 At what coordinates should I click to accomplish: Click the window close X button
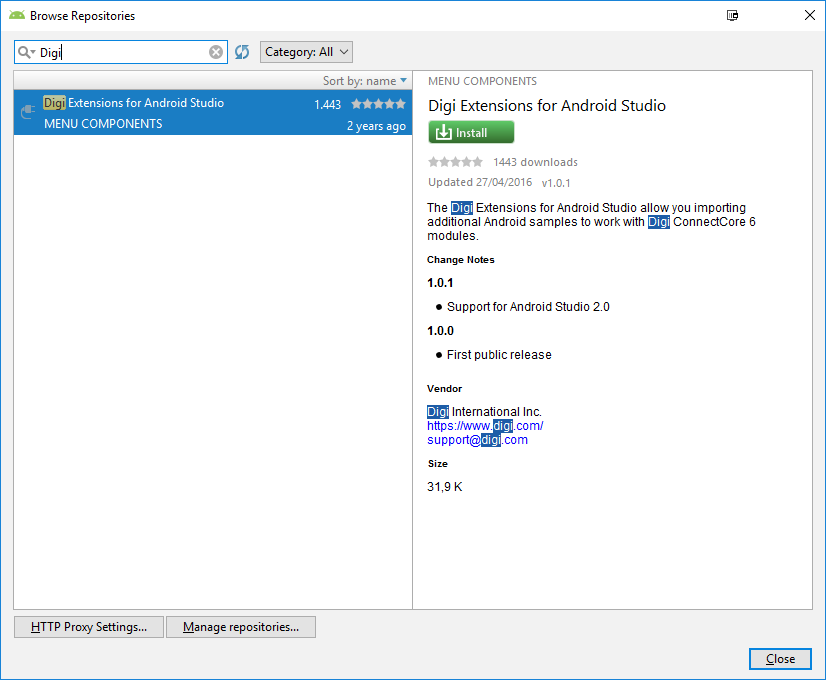[x=810, y=15]
